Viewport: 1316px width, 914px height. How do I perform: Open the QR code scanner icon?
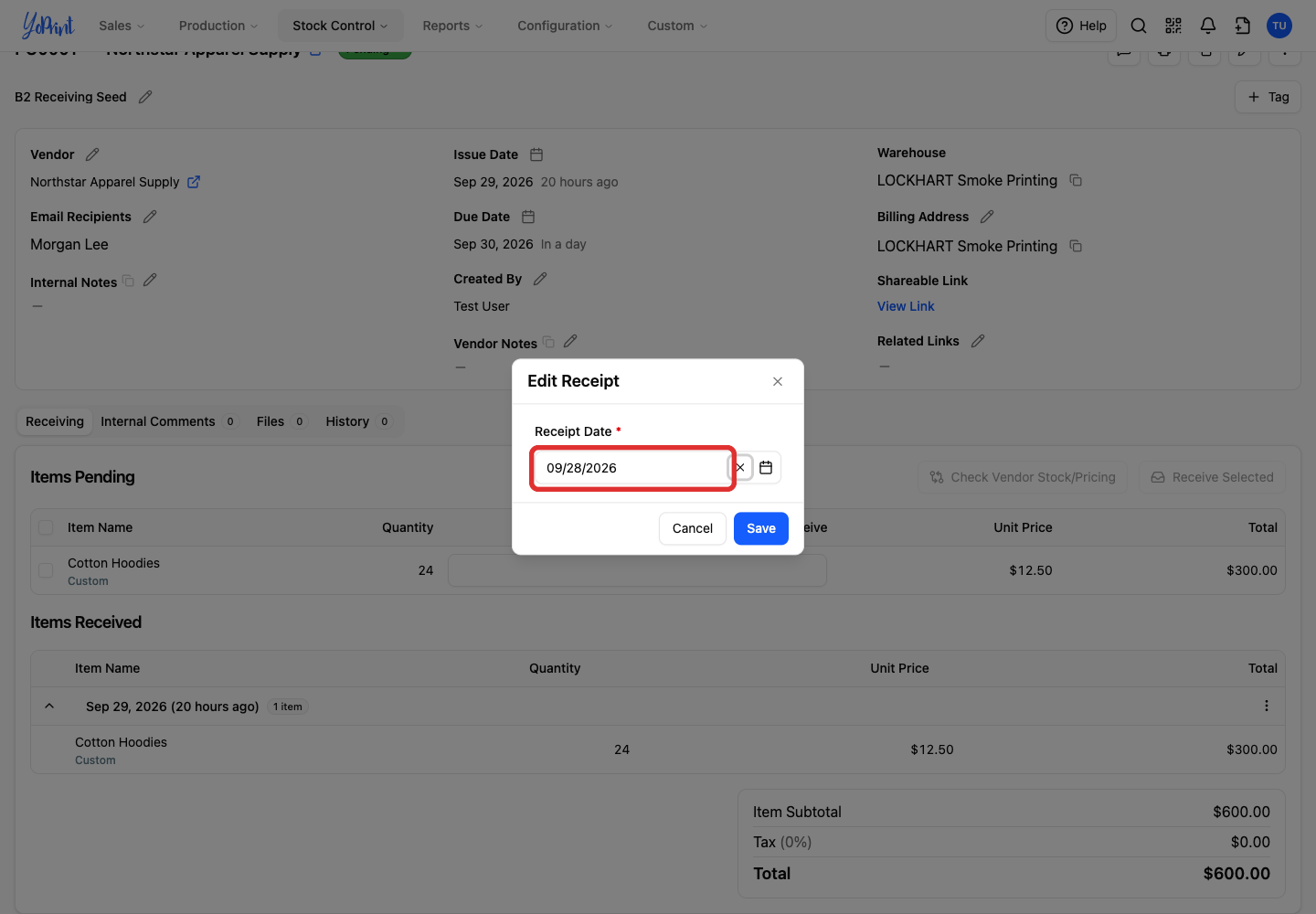(x=1173, y=26)
